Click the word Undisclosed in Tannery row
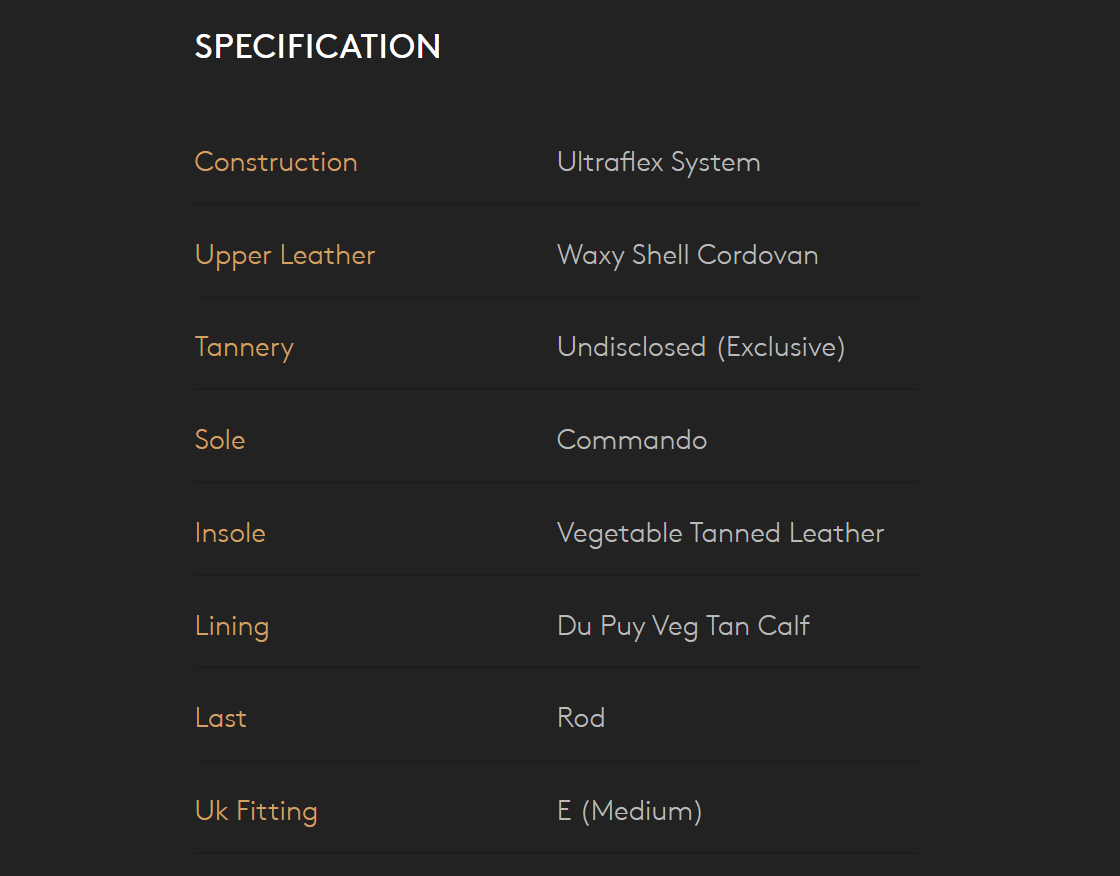 pos(631,347)
